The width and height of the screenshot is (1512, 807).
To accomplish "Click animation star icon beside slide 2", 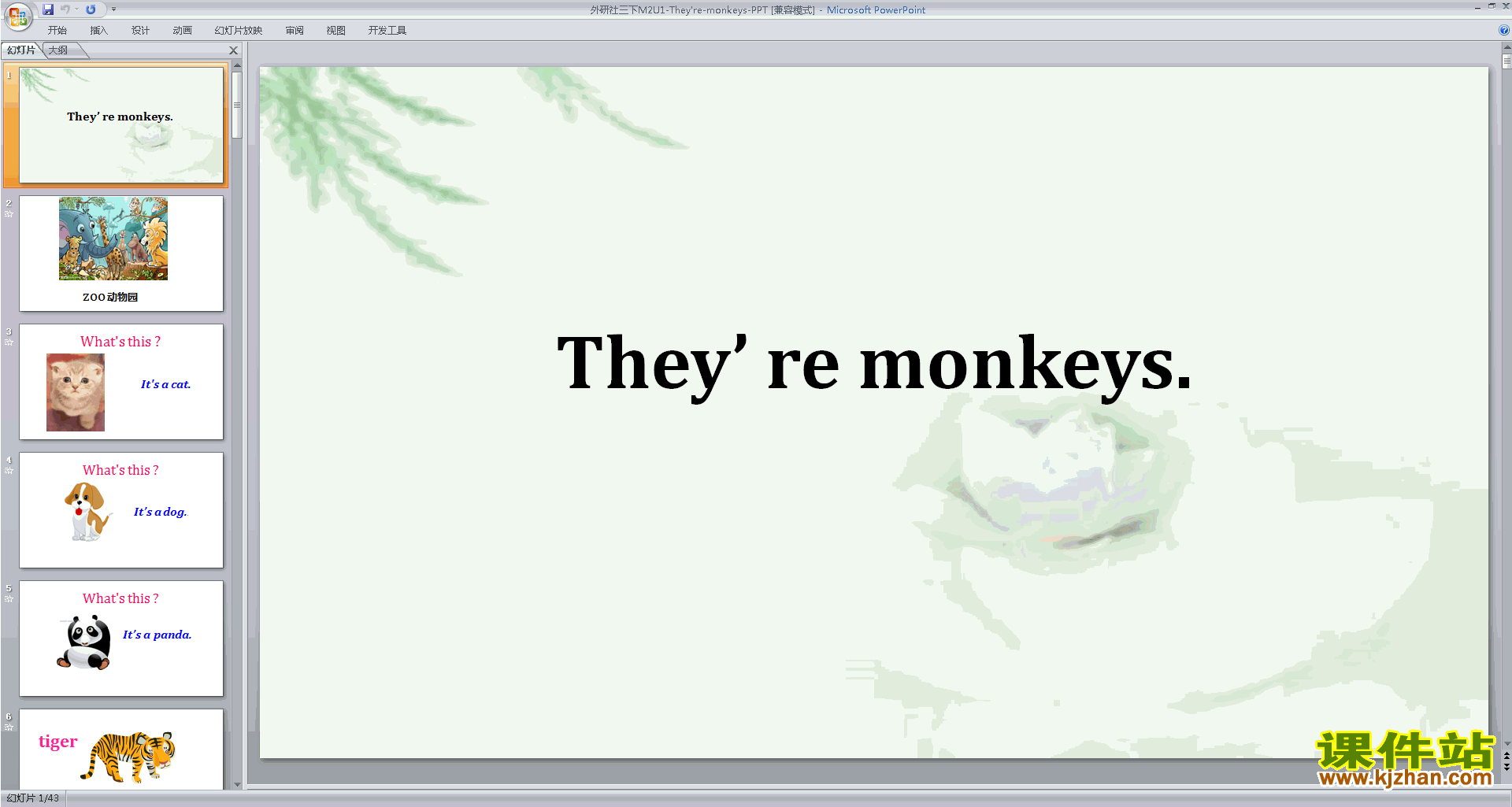I will click(x=9, y=214).
